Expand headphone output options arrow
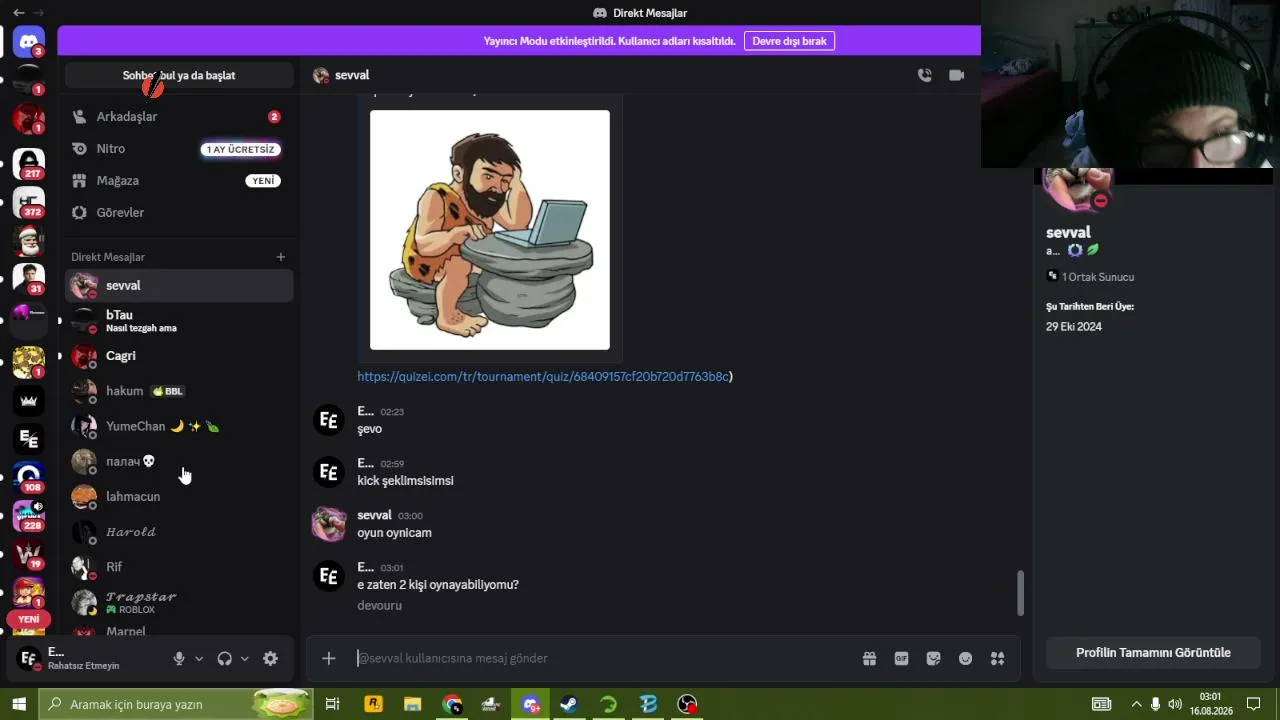The width and height of the screenshot is (1280, 720). tap(244, 658)
